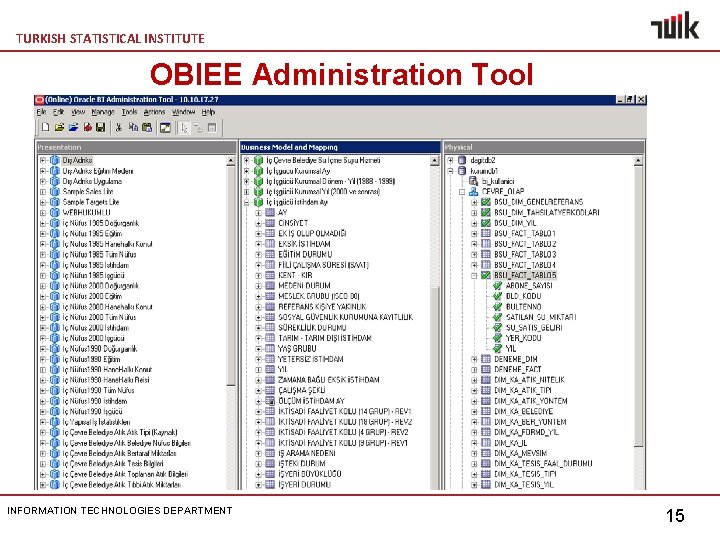Click the blue Open Online folder icon
Screen dimensions: 720x540
73,128
